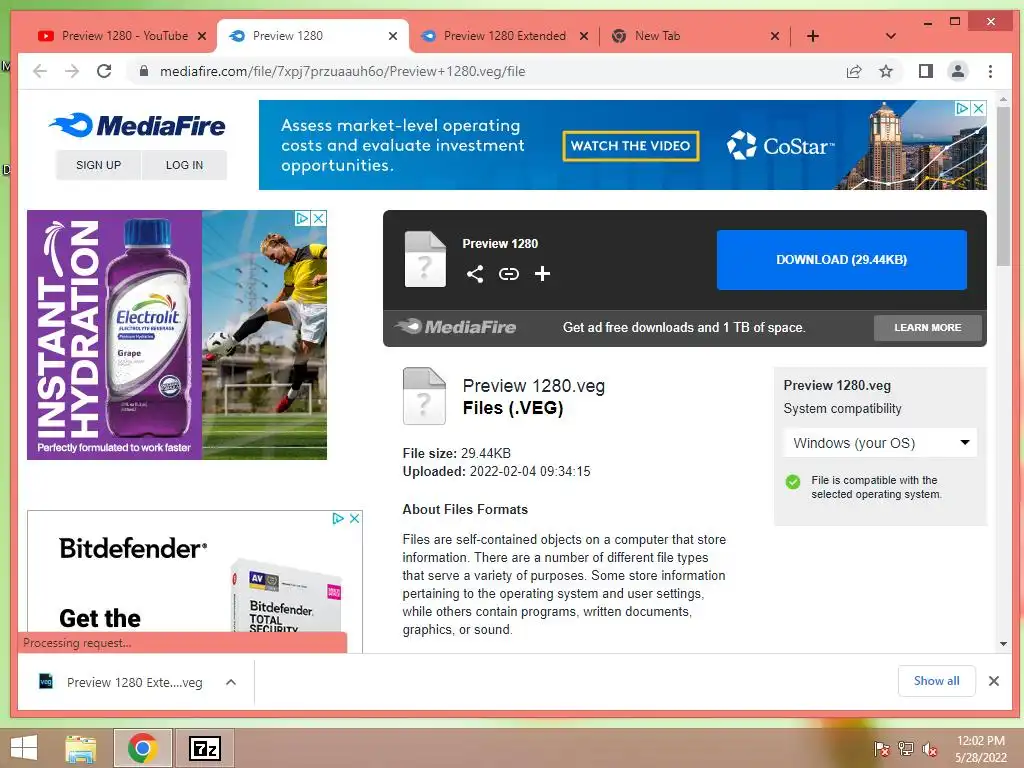Open the side panel icon
The width and height of the screenshot is (1024, 768).
click(925, 71)
